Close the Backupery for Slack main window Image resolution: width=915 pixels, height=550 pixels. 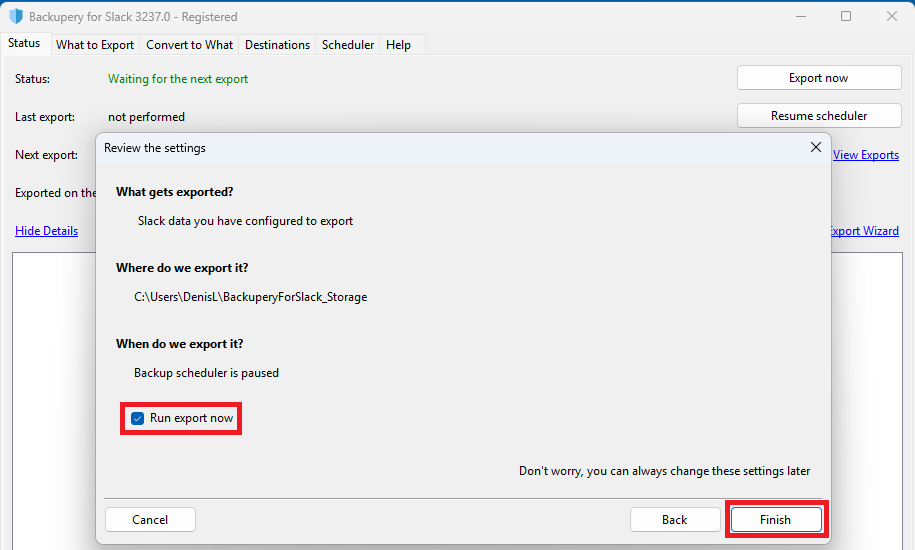[x=892, y=16]
